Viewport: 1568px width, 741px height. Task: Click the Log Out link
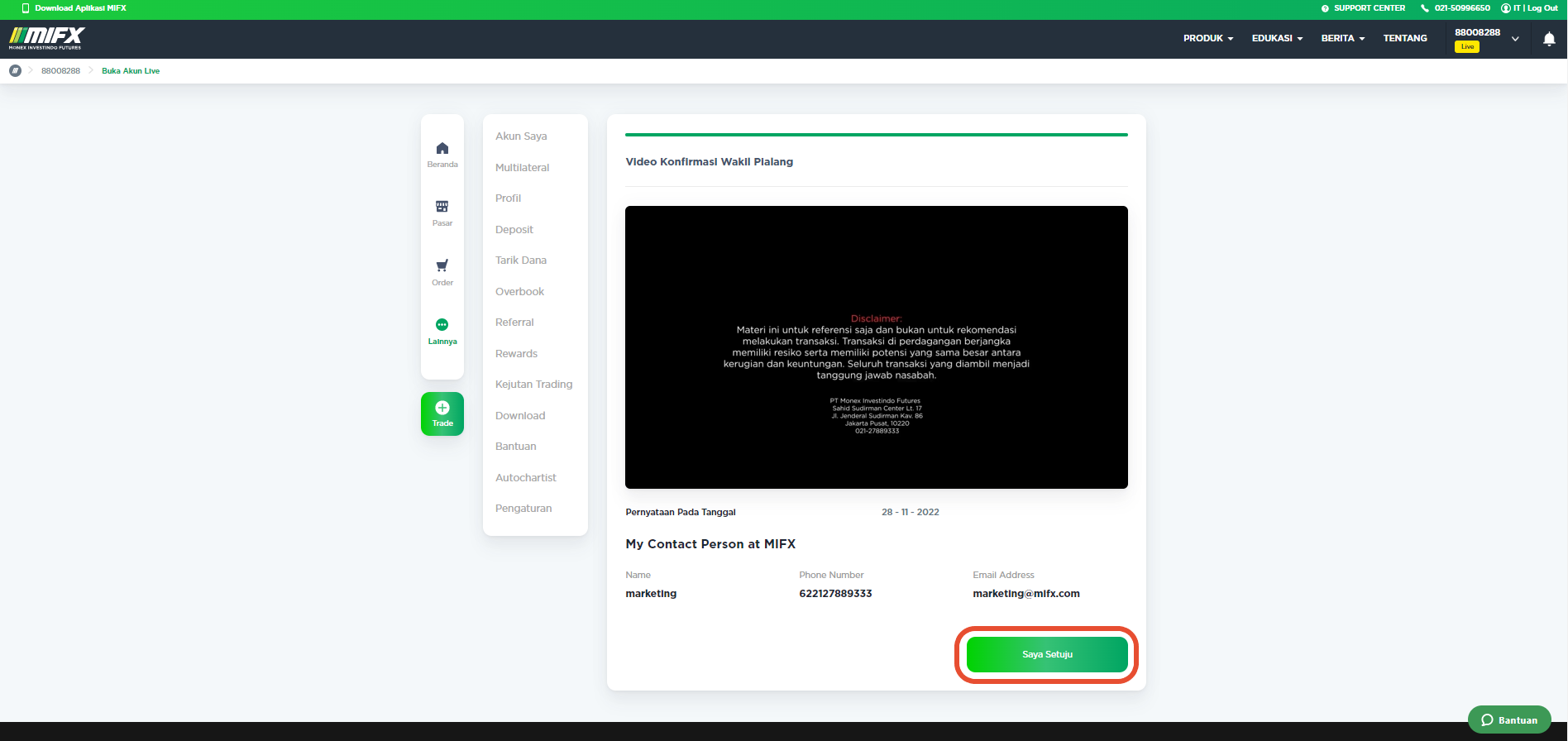[1542, 8]
